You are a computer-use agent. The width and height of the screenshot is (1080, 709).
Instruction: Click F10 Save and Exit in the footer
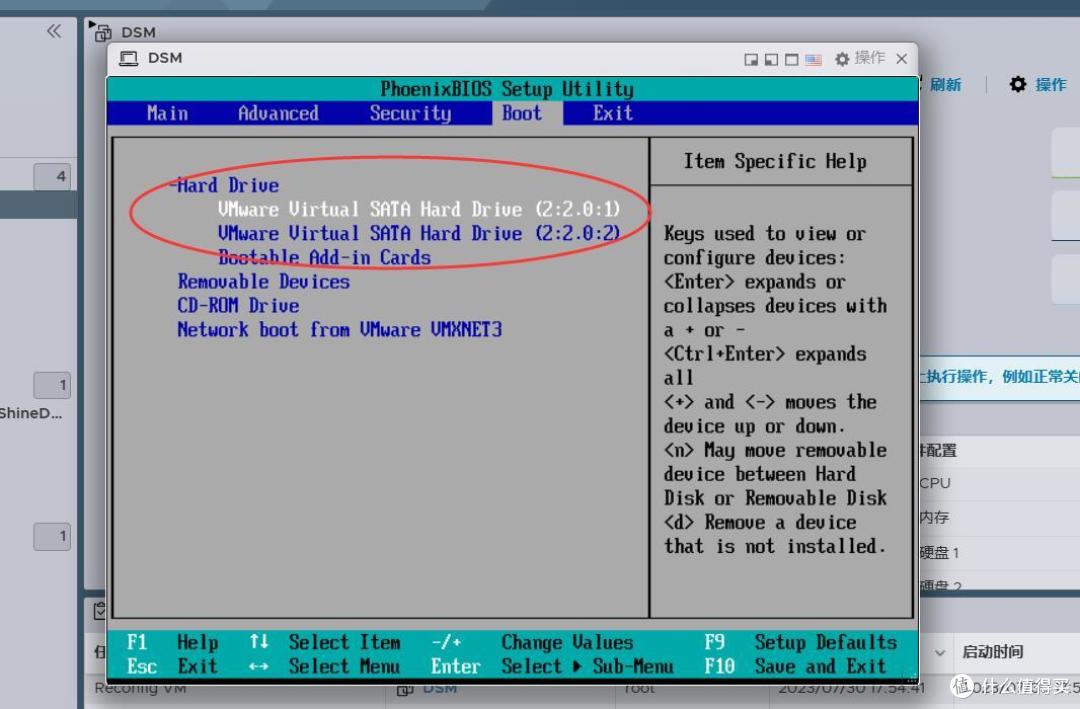[795, 666]
